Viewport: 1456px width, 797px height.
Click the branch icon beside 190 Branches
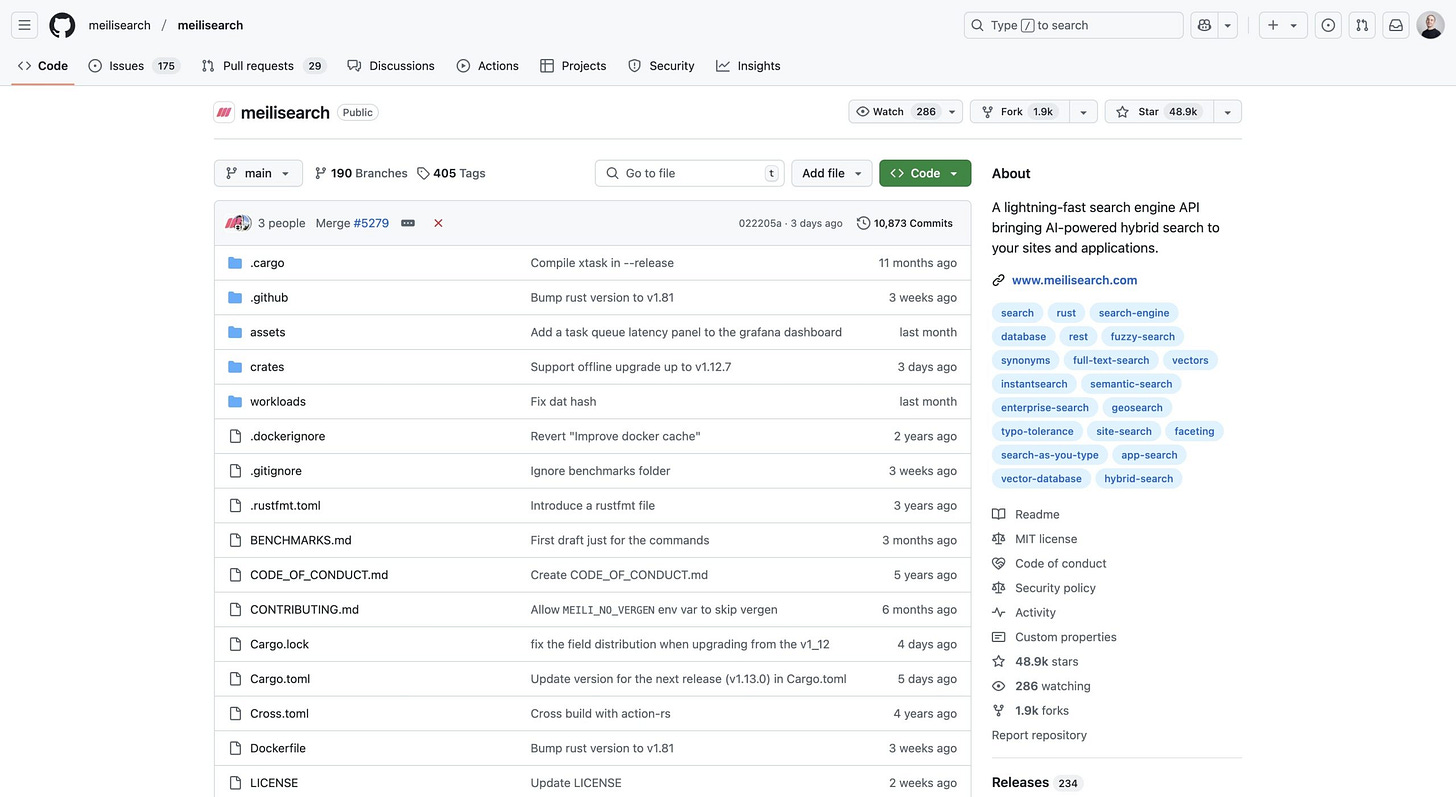(x=321, y=173)
